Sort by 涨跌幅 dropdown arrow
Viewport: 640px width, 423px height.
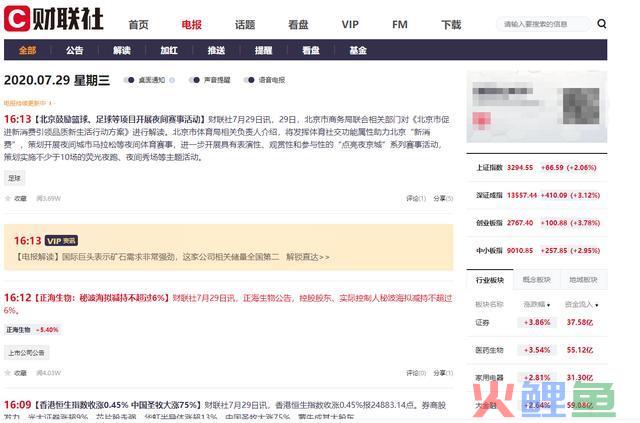click(548, 305)
